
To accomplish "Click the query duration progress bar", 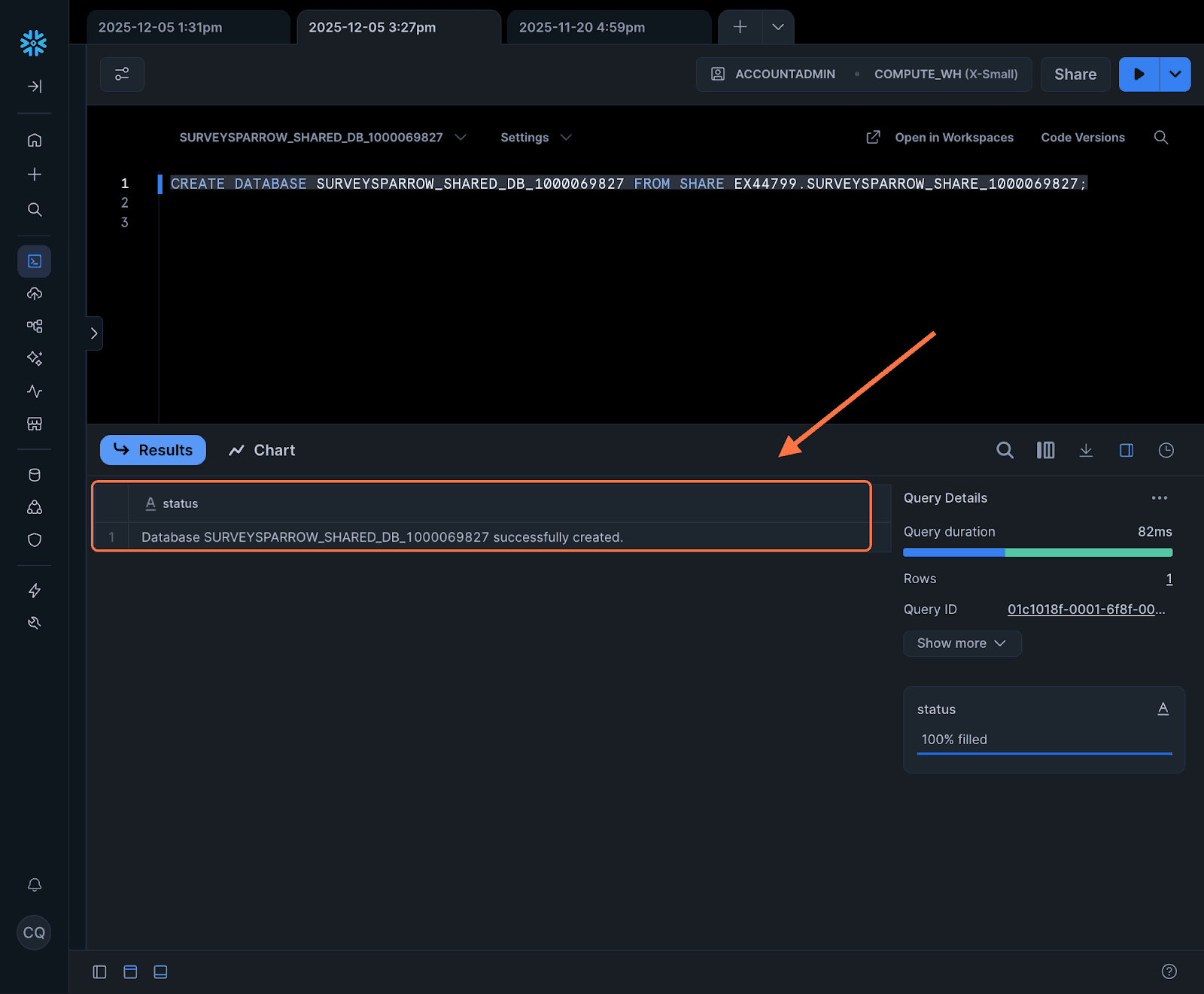I will coord(1037,552).
